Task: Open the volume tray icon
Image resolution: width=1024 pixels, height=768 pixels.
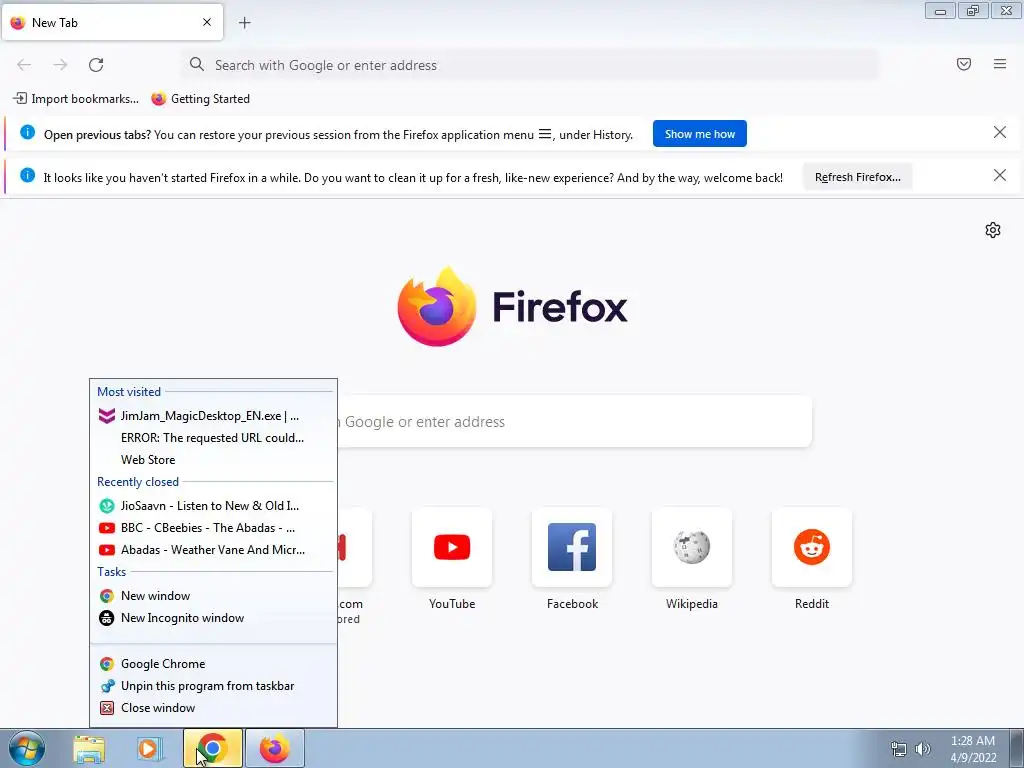Action: pos(922,749)
